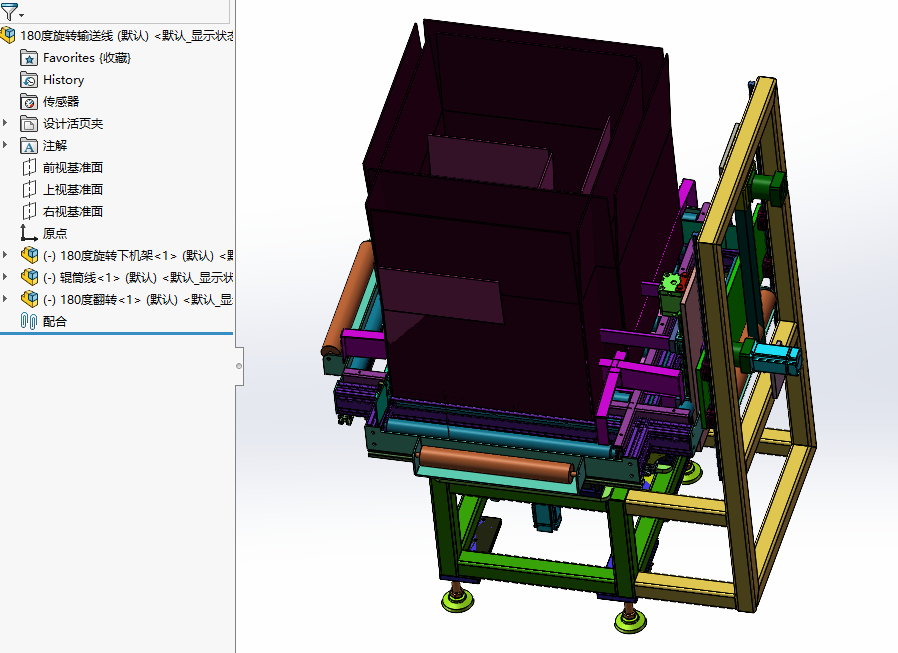Expand the 注解 node

[x=5, y=145]
